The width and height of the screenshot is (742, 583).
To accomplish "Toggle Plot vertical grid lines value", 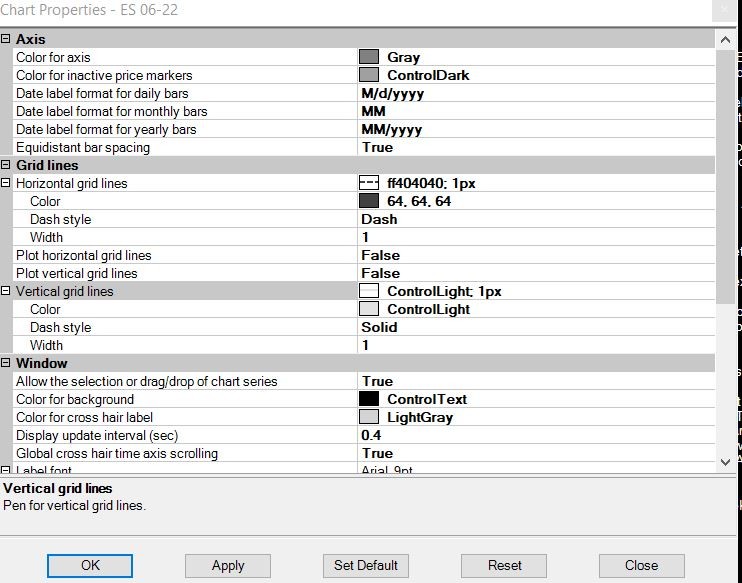I will [380, 273].
